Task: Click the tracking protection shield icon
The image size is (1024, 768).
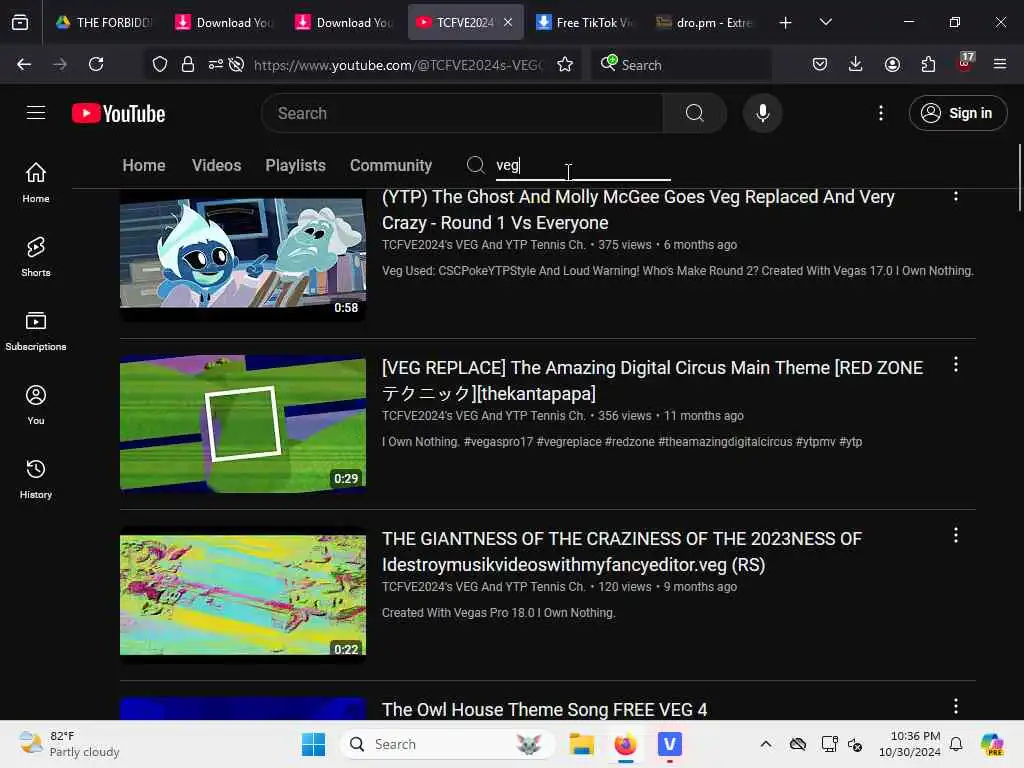Action: point(160,64)
